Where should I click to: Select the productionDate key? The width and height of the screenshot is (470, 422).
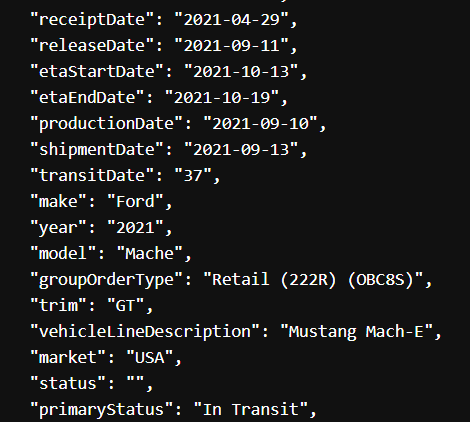[x=111, y=125]
